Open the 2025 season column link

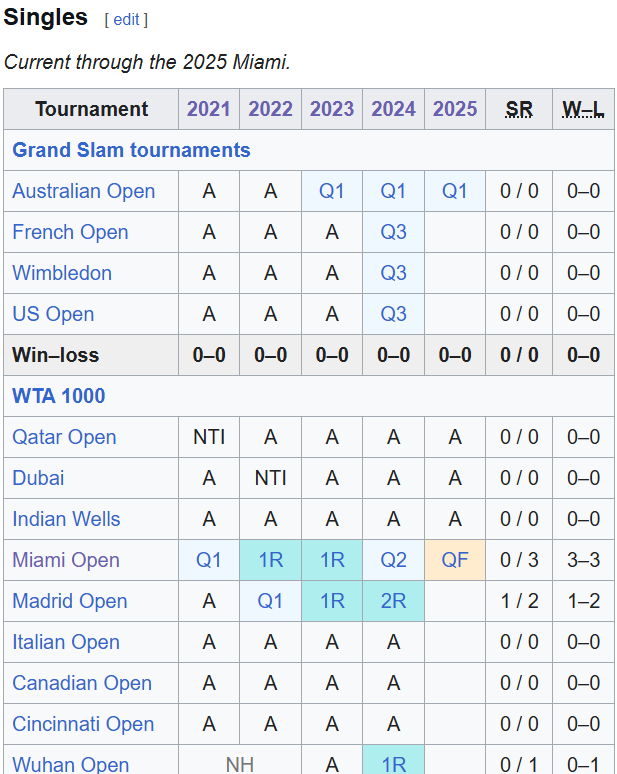tap(455, 109)
